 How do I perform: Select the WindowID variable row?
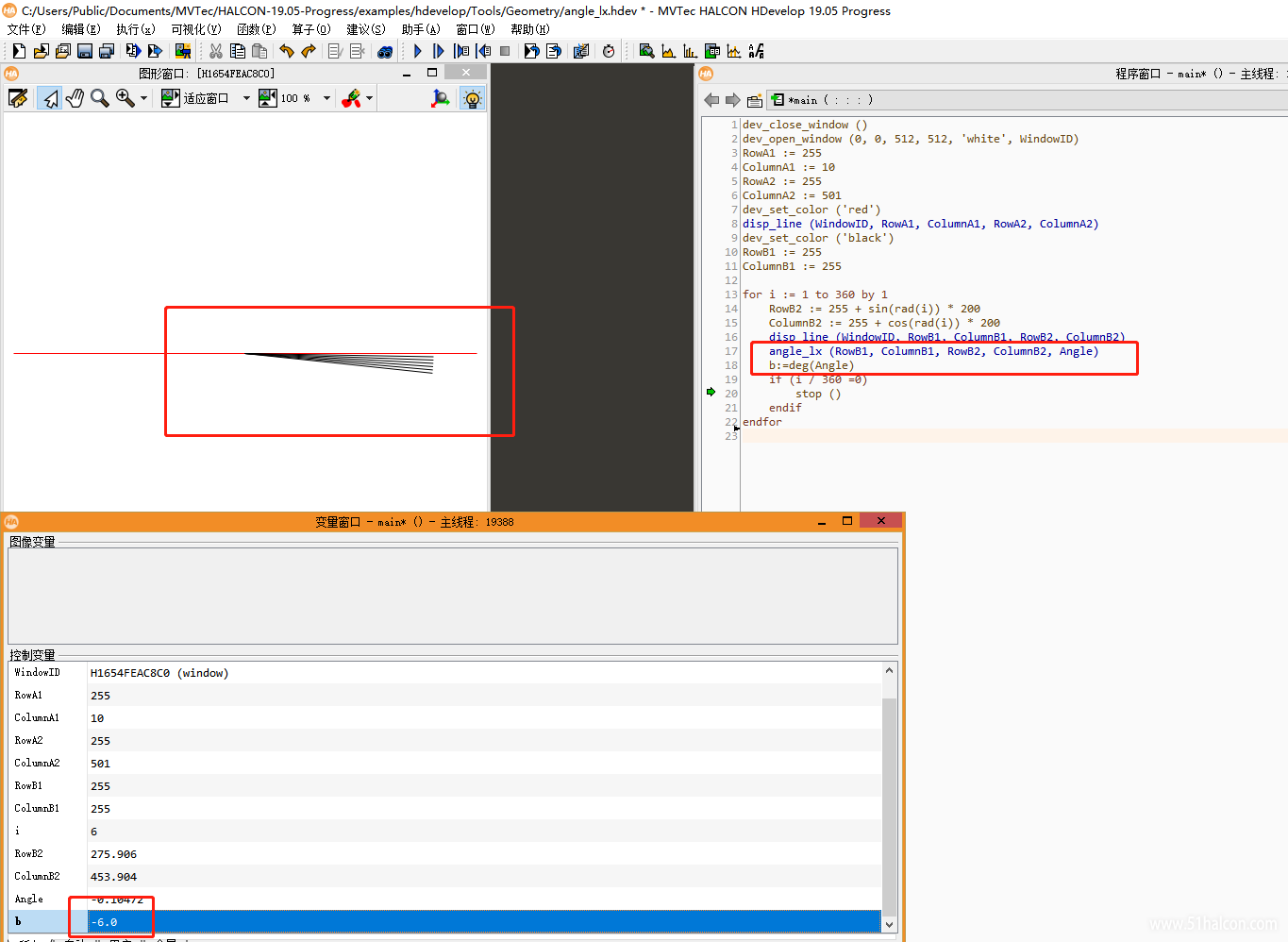coord(445,673)
